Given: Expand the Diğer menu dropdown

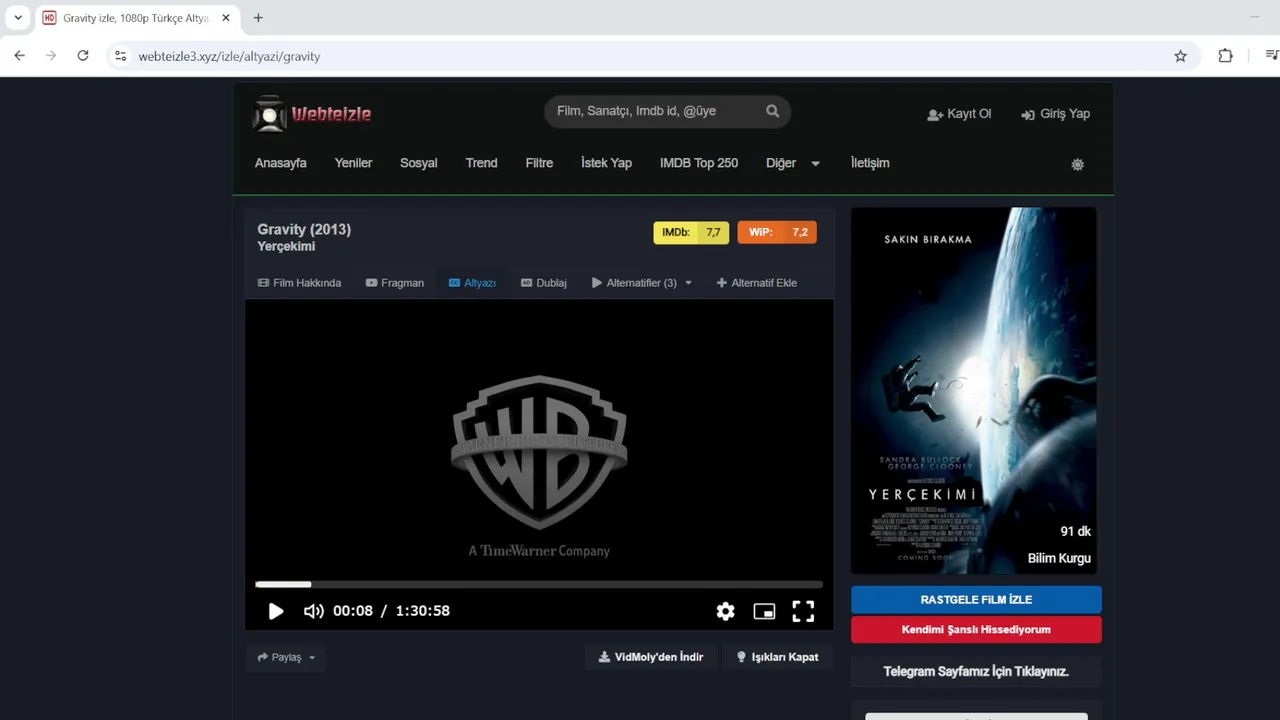Looking at the screenshot, I should click(793, 163).
